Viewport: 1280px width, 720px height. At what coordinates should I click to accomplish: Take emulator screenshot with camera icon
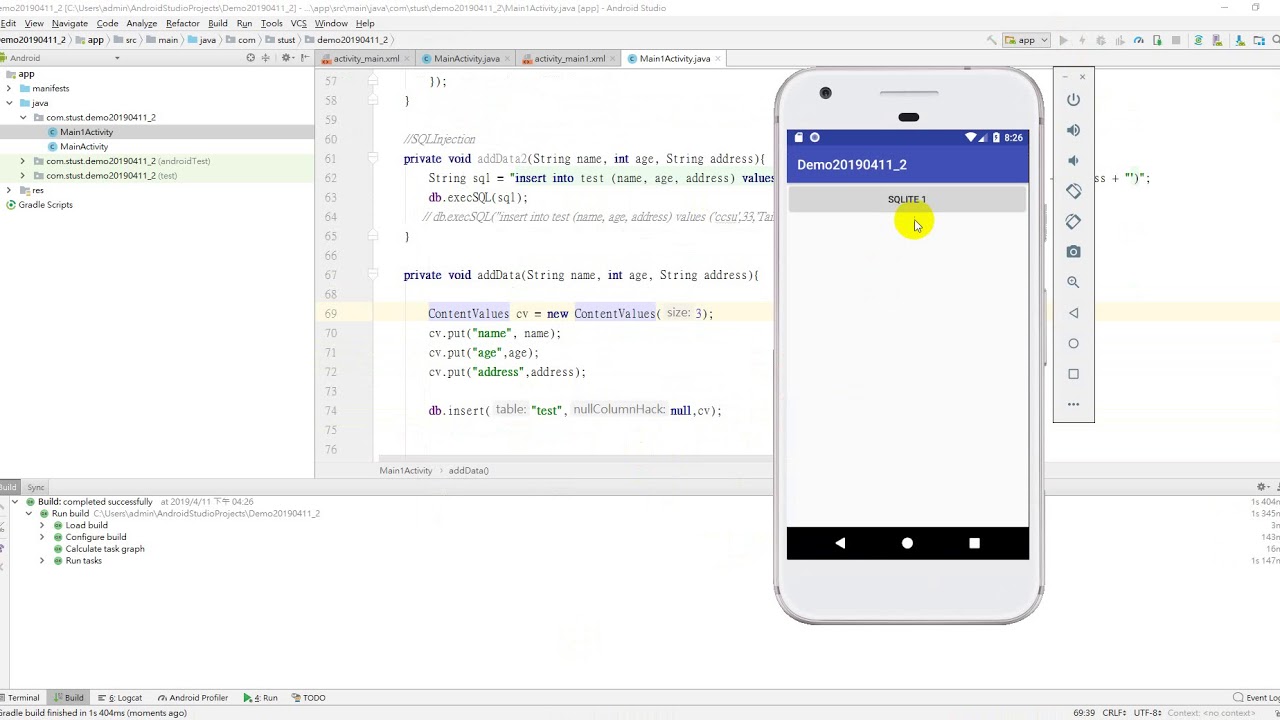coord(1073,251)
